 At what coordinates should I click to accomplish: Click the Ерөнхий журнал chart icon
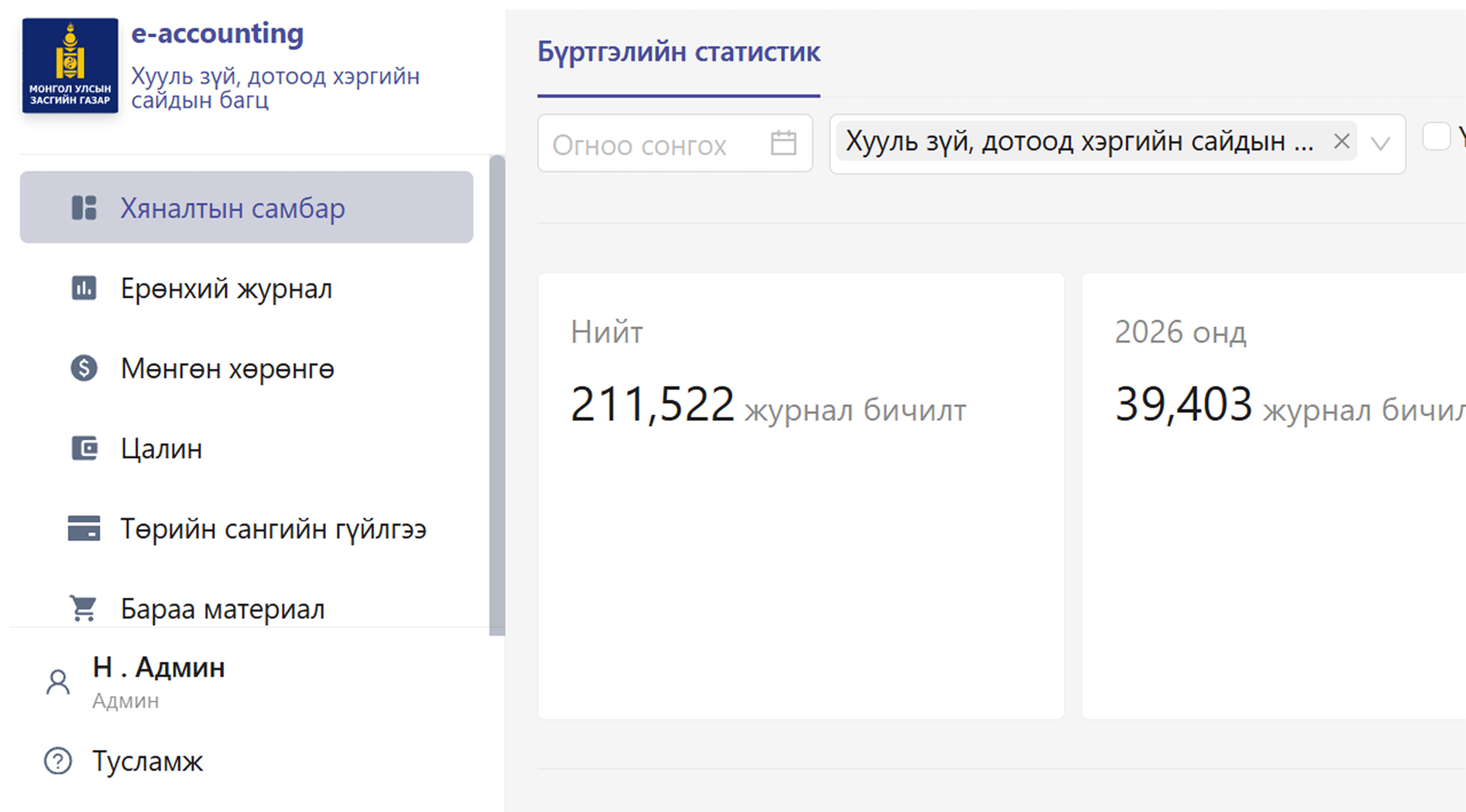tap(84, 288)
